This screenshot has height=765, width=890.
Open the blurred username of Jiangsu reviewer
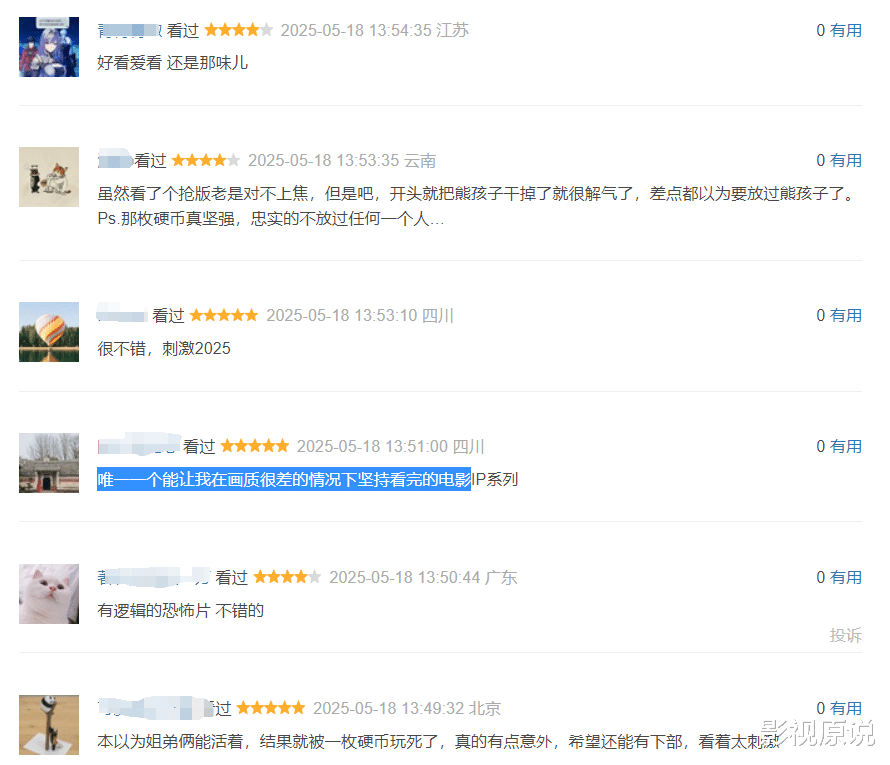[x=129, y=31]
